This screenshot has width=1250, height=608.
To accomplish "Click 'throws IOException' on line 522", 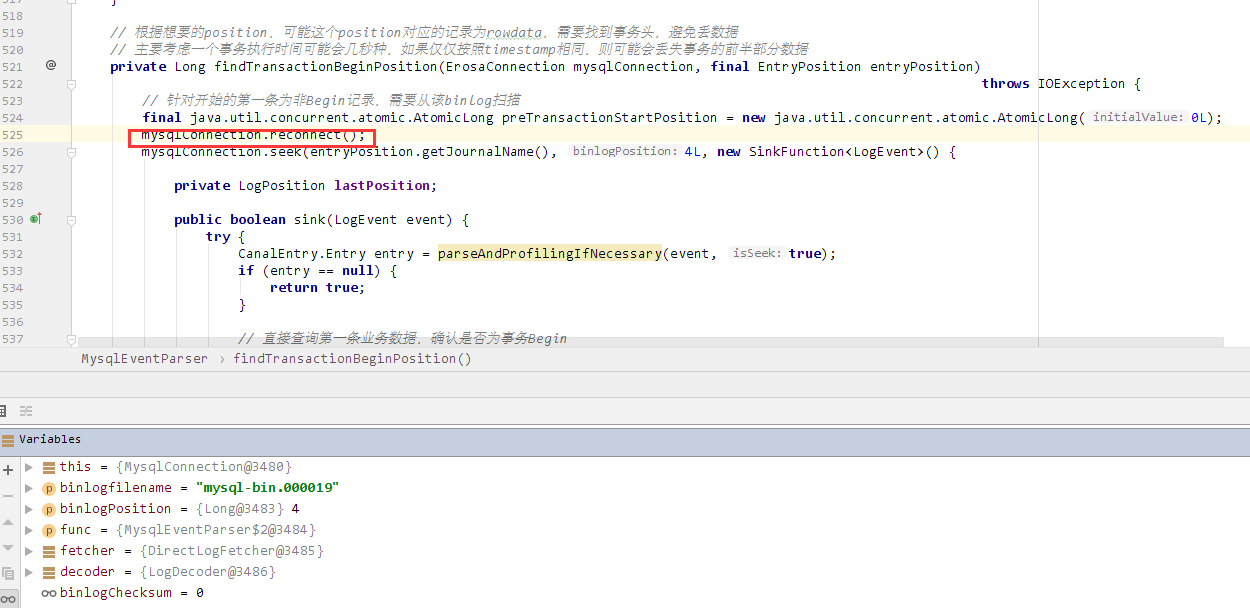I will (1053, 84).
